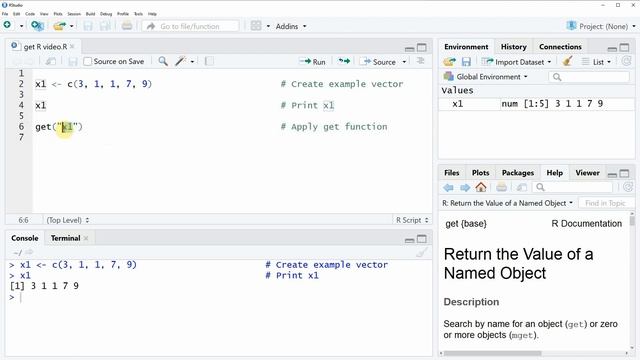
Task: Open the File menu
Action: coord(5,14)
